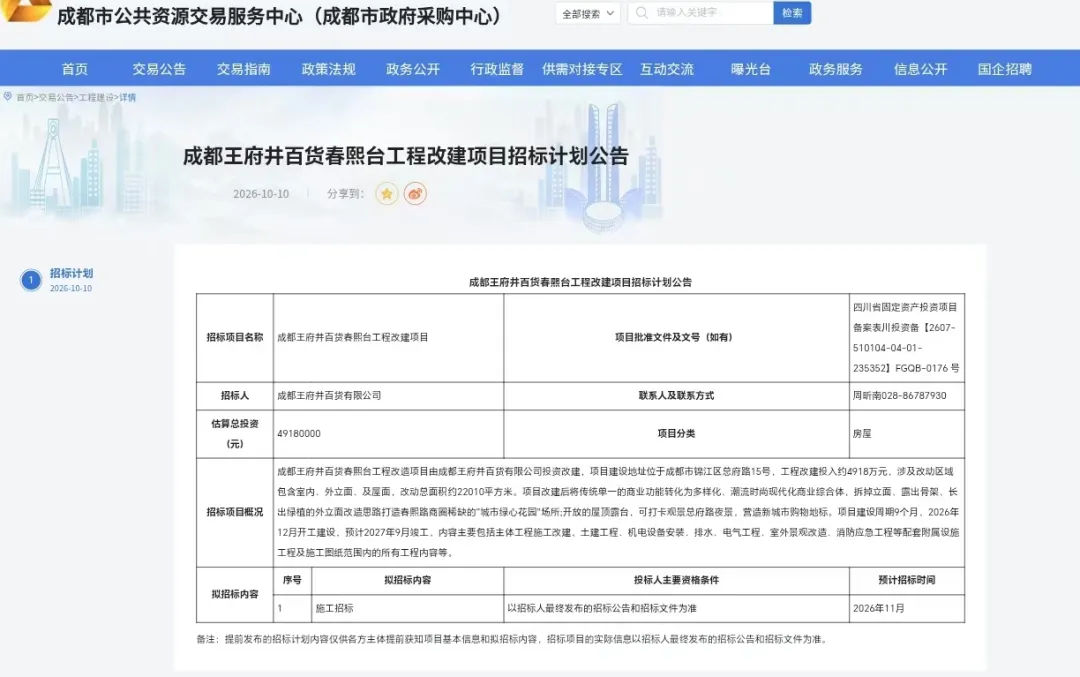Image resolution: width=1080 pixels, height=677 pixels.
Task: Click cell 成都王府井百货有限公司
Action: coord(388,396)
